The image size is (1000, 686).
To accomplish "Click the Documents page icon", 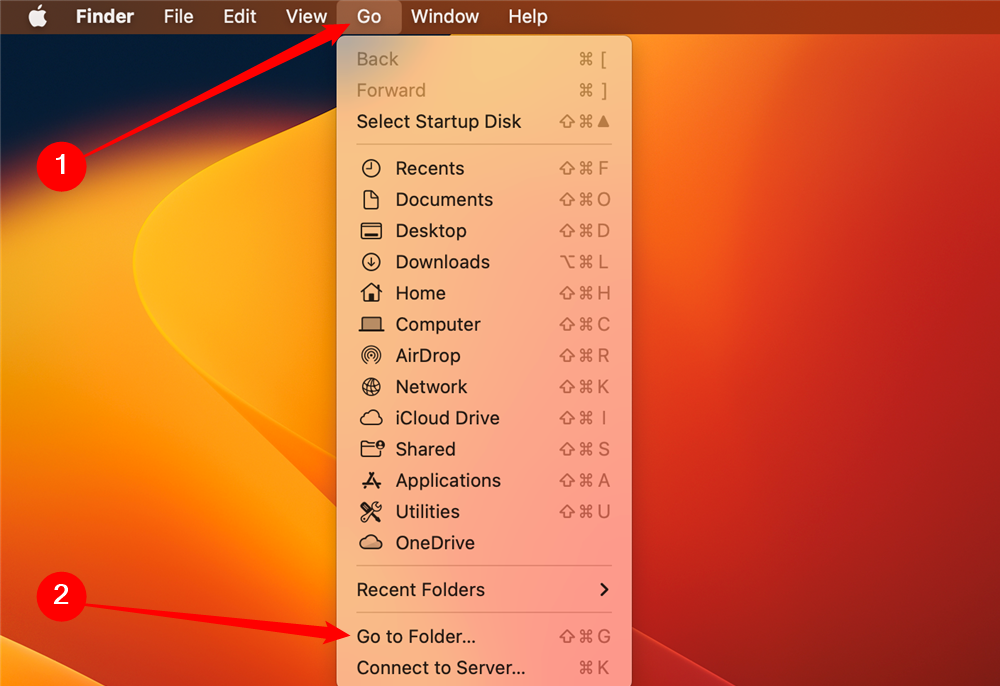I will [371, 200].
